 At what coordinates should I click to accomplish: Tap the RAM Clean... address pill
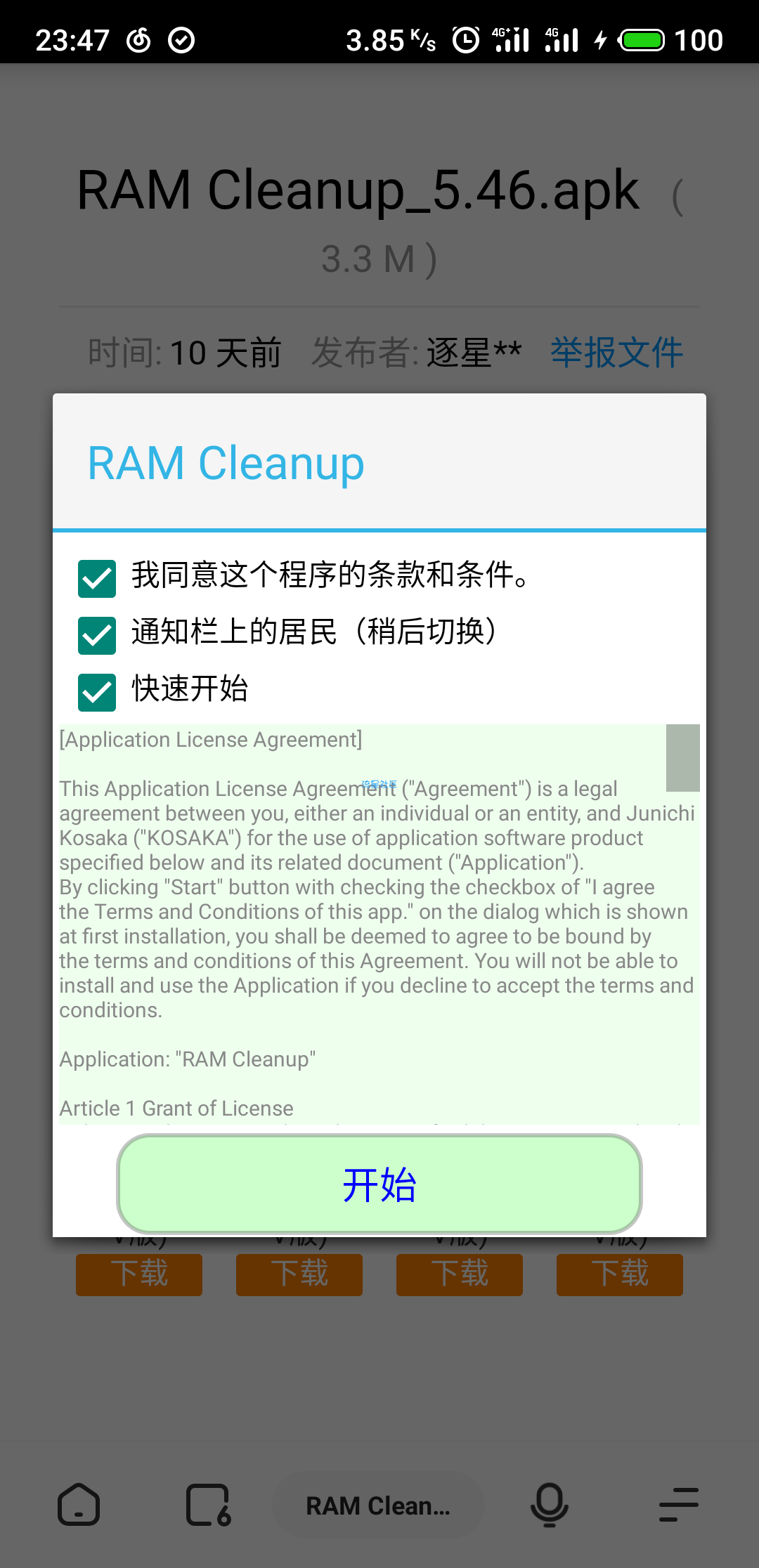378,1505
